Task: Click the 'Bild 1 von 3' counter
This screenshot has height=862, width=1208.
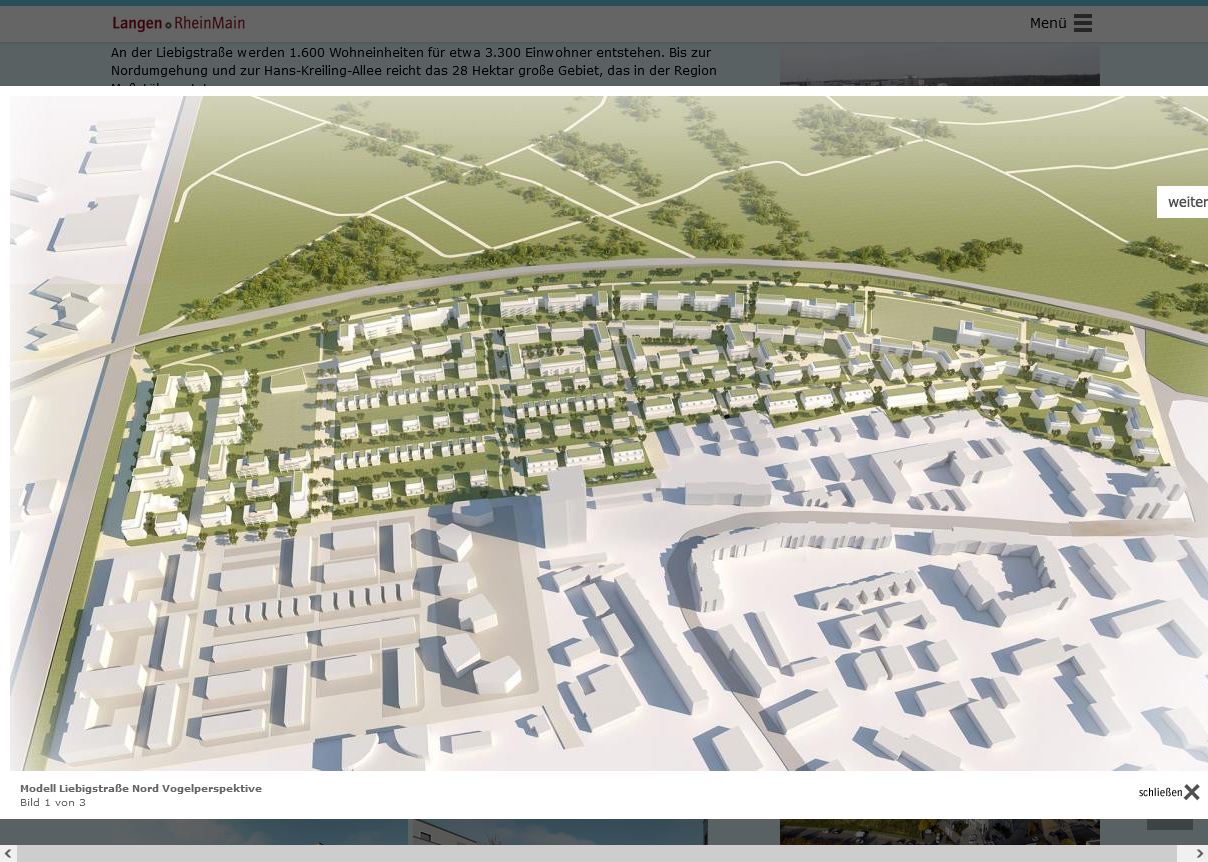Action: coord(53,802)
